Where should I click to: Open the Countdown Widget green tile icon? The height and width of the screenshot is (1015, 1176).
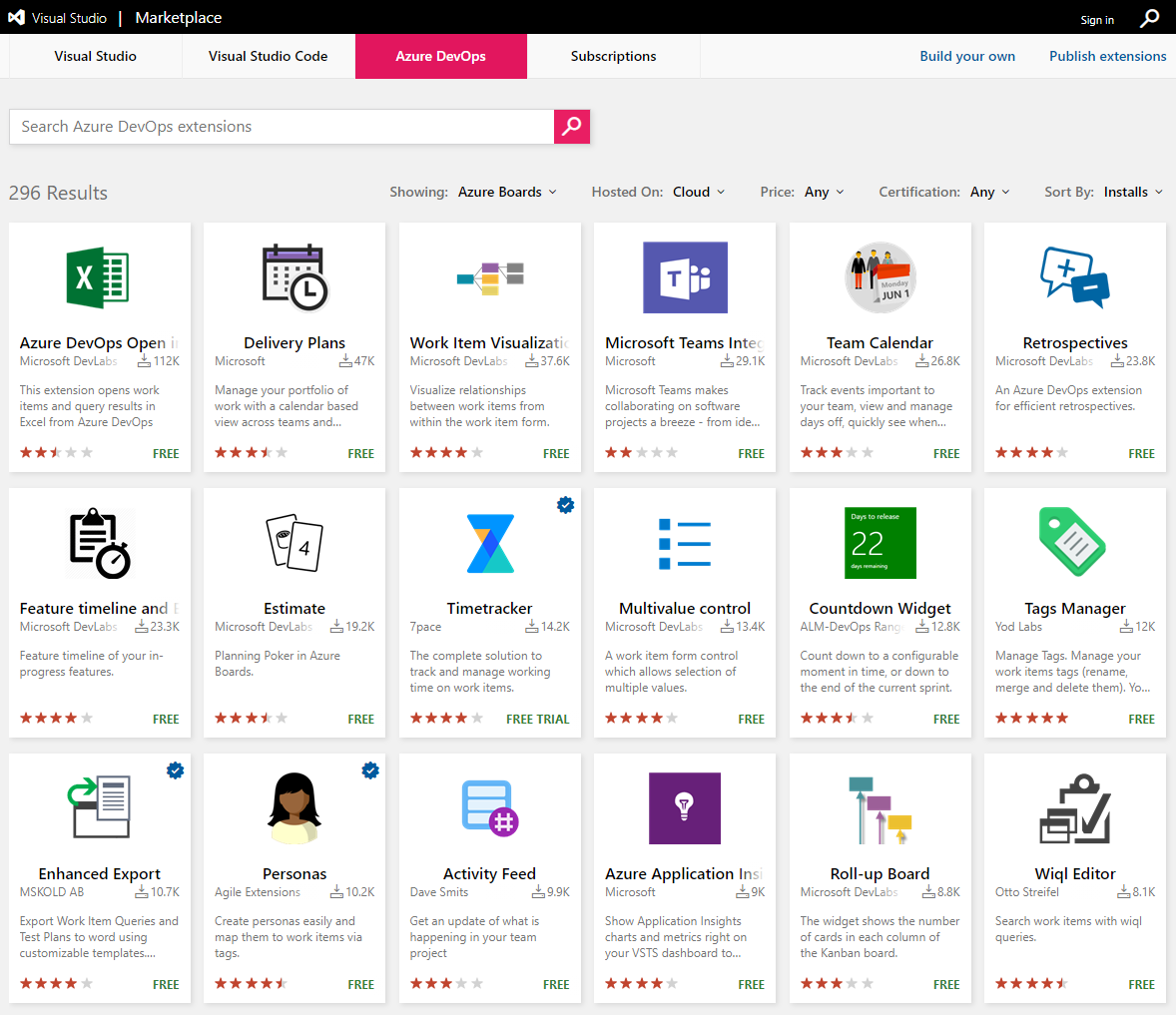(880, 543)
